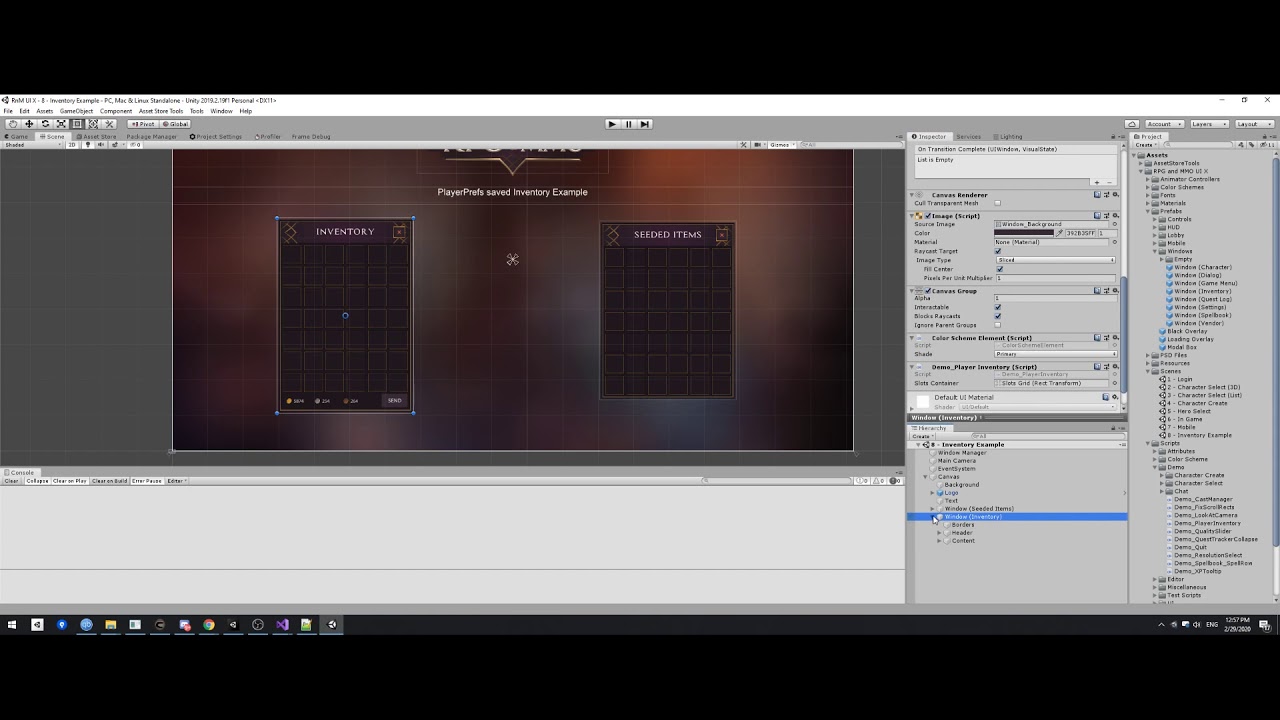Collapse the Canvas object in Hierarchy
The width and height of the screenshot is (1280, 720).
pos(926,477)
